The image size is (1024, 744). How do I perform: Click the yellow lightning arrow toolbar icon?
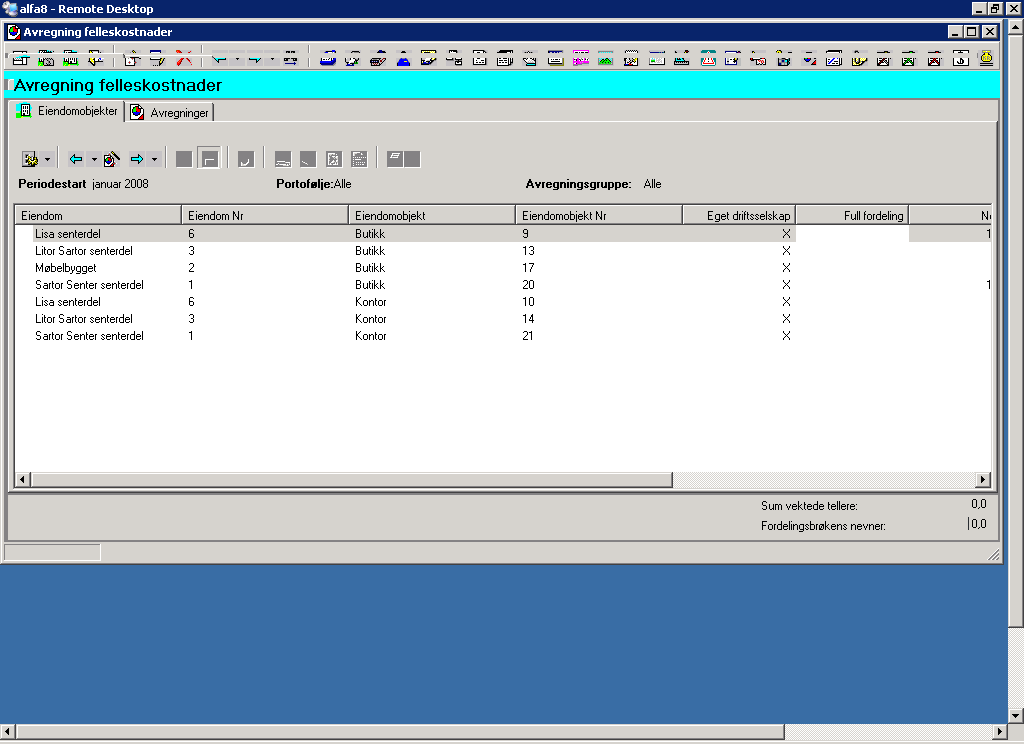[96, 59]
